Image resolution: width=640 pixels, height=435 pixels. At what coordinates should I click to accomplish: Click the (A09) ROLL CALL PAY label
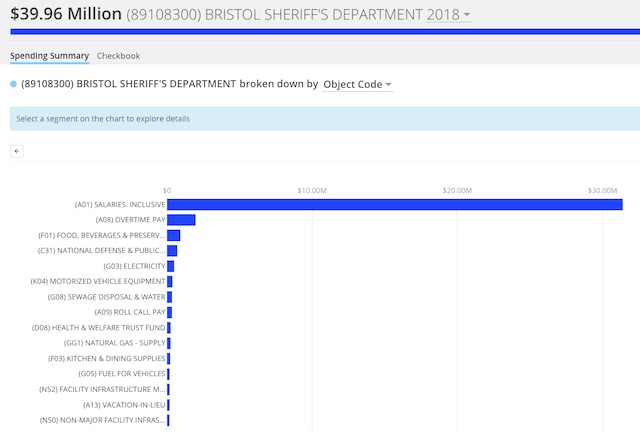pyautogui.click(x=130, y=312)
